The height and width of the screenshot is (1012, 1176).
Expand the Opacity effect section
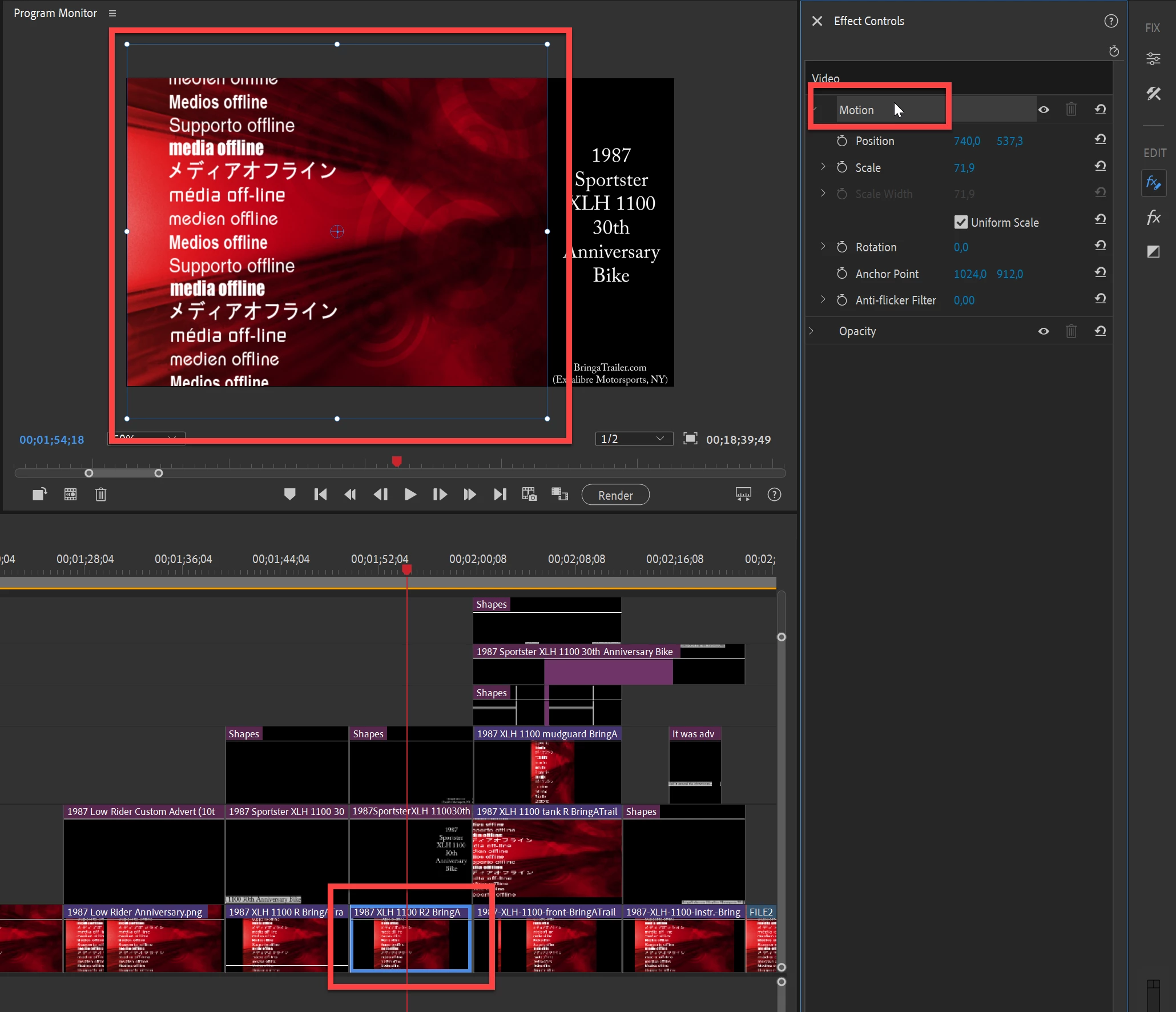(x=811, y=331)
